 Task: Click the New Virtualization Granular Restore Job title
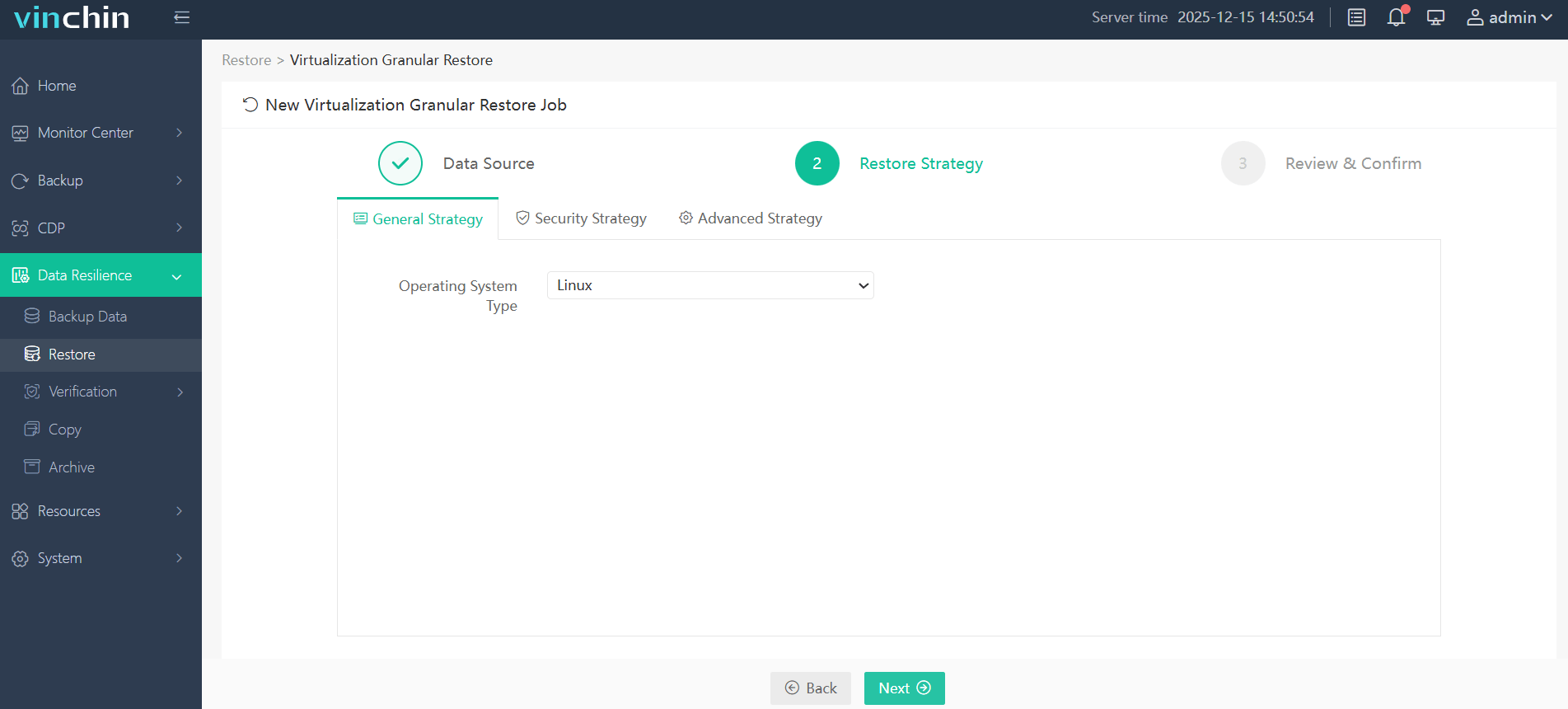click(416, 105)
